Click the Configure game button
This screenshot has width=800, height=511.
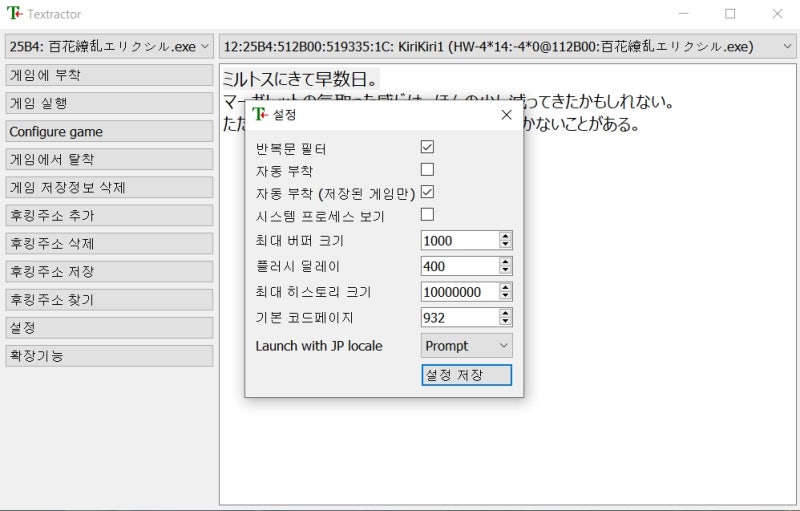pos(109,131)
